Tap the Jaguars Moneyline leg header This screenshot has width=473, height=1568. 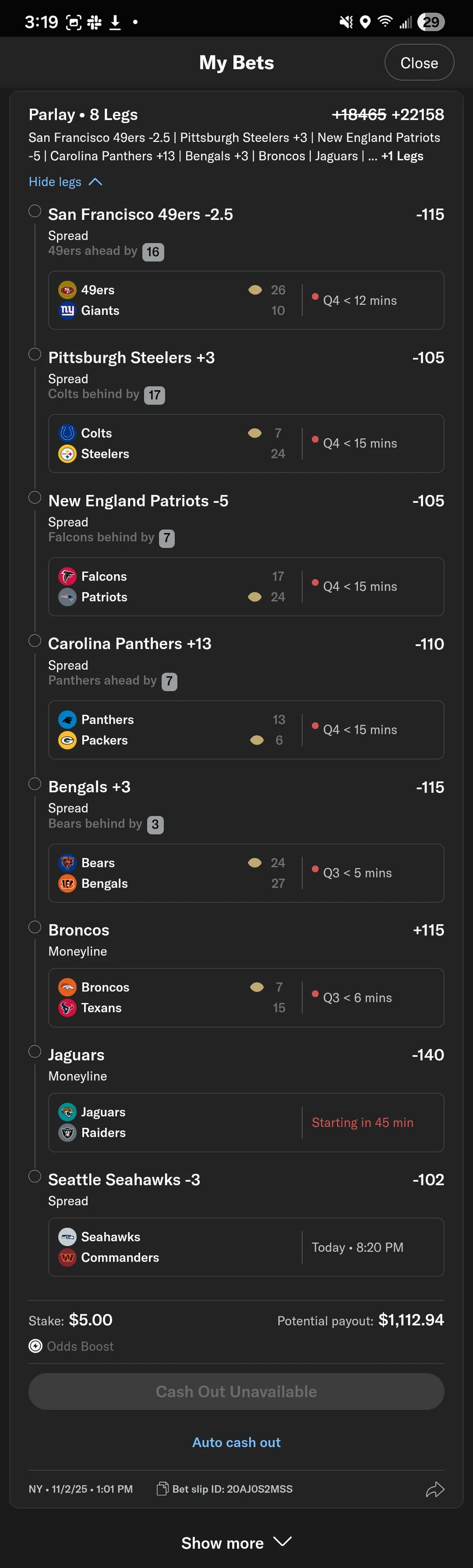click(x=76, y=1055)
